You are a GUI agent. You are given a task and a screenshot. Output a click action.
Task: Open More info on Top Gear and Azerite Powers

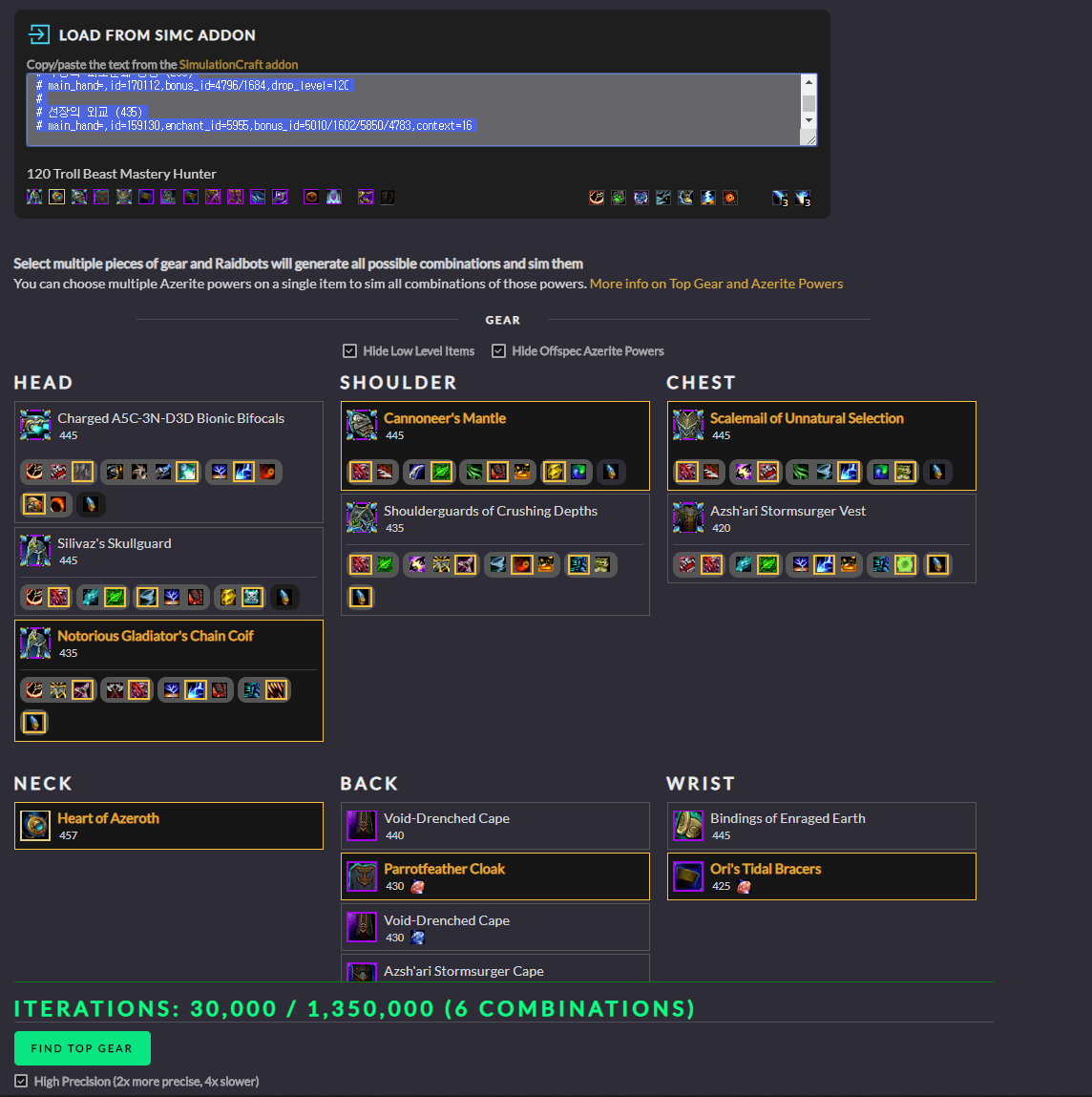716,284
